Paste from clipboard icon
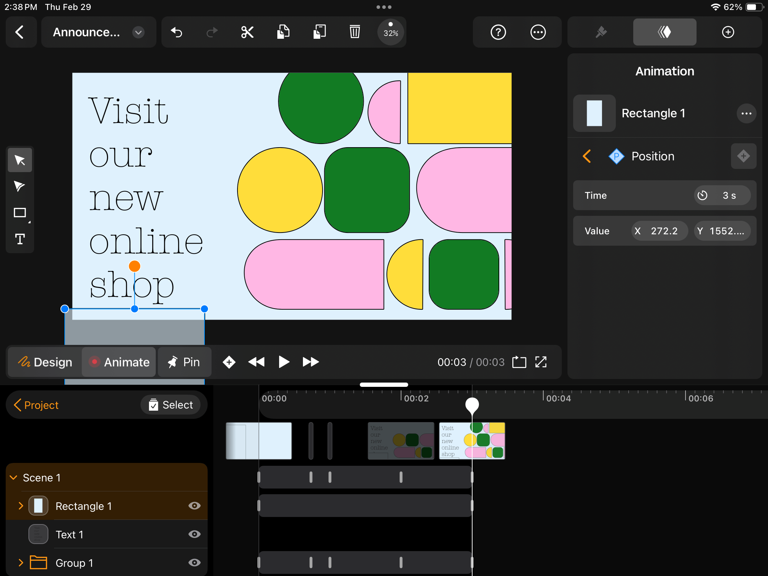Screen dimensions: 768x576 coord(319,32)
